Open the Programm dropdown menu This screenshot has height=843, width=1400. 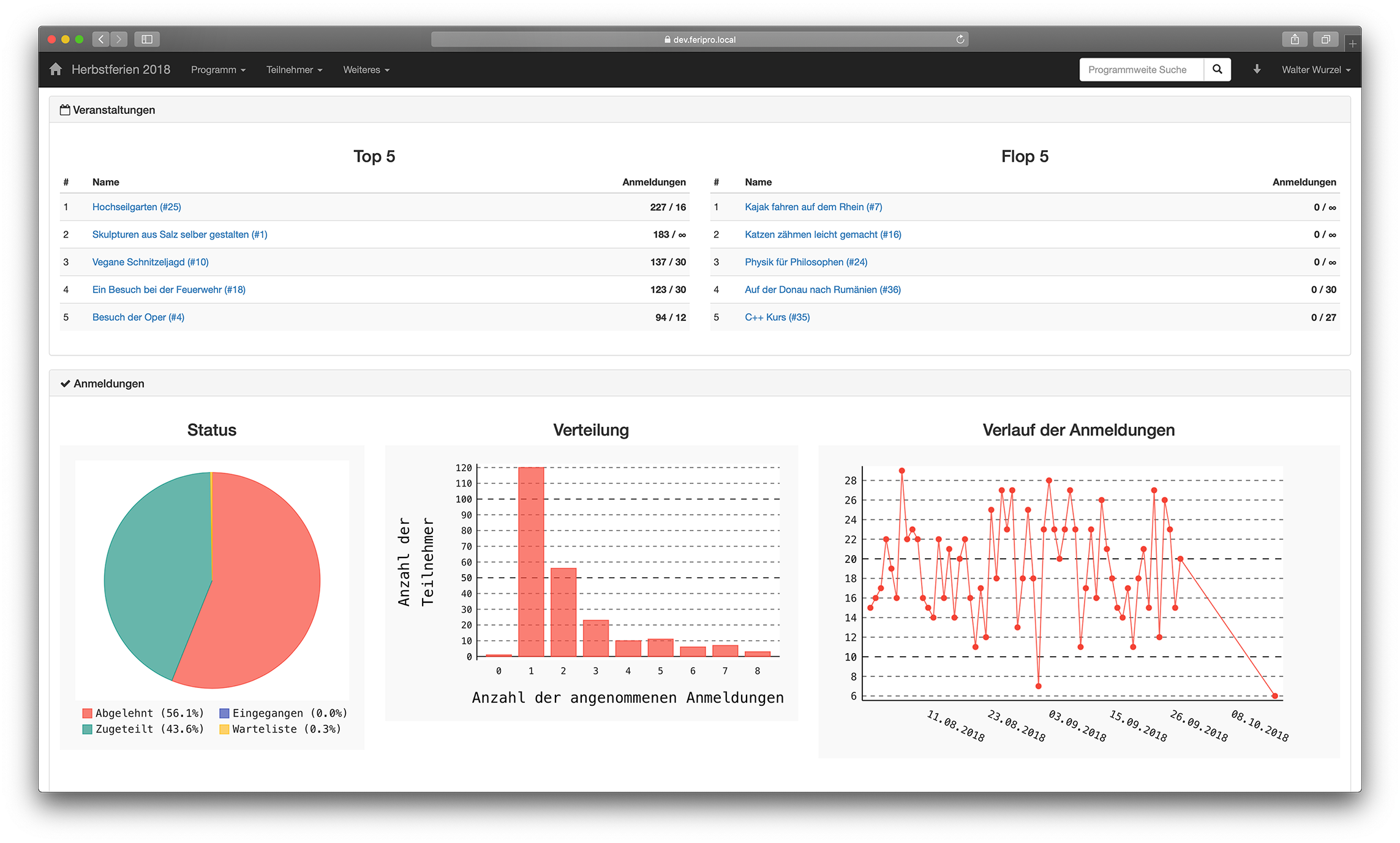tap(218, 70)
